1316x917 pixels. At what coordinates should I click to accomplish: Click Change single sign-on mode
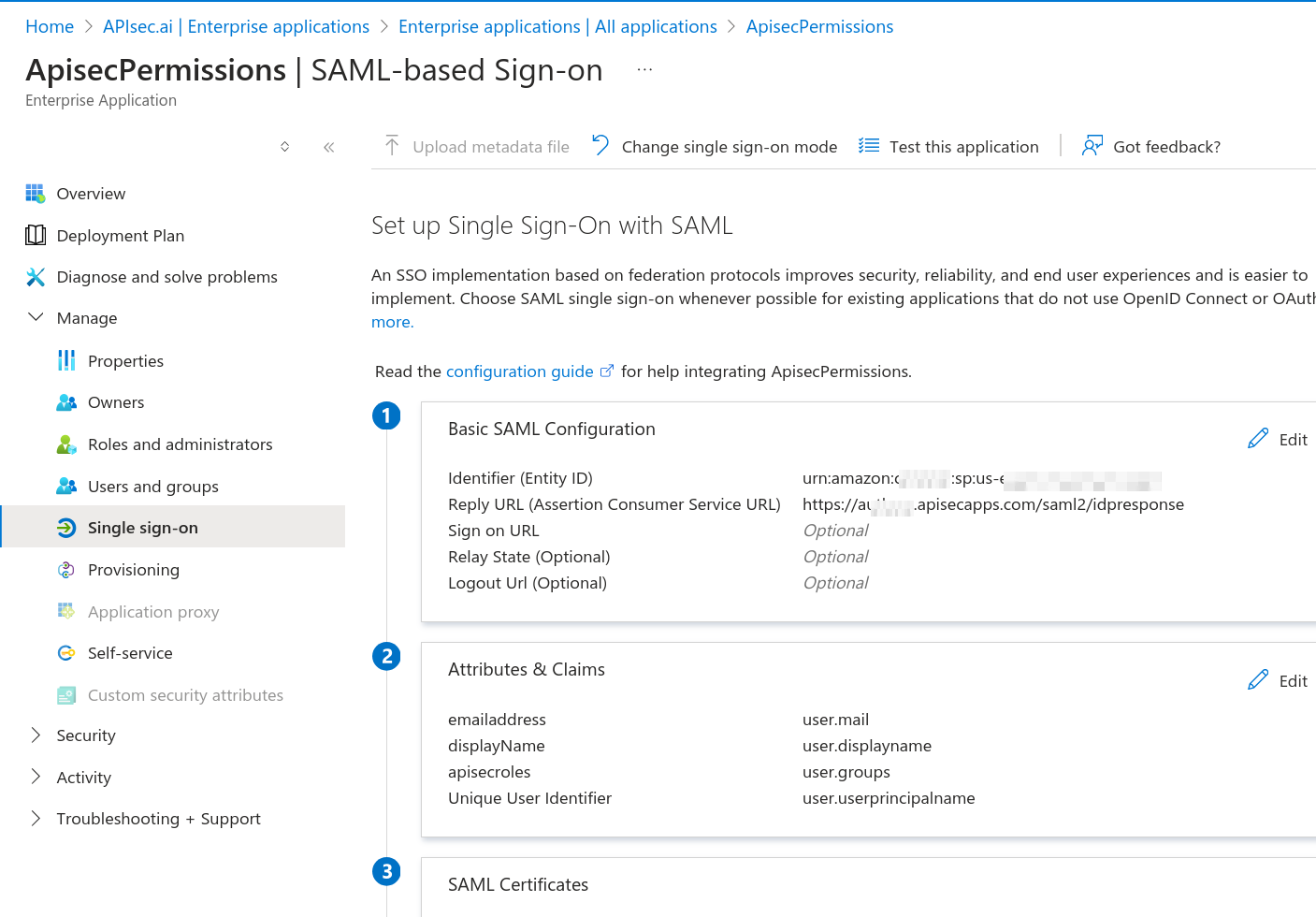[716, 147]
